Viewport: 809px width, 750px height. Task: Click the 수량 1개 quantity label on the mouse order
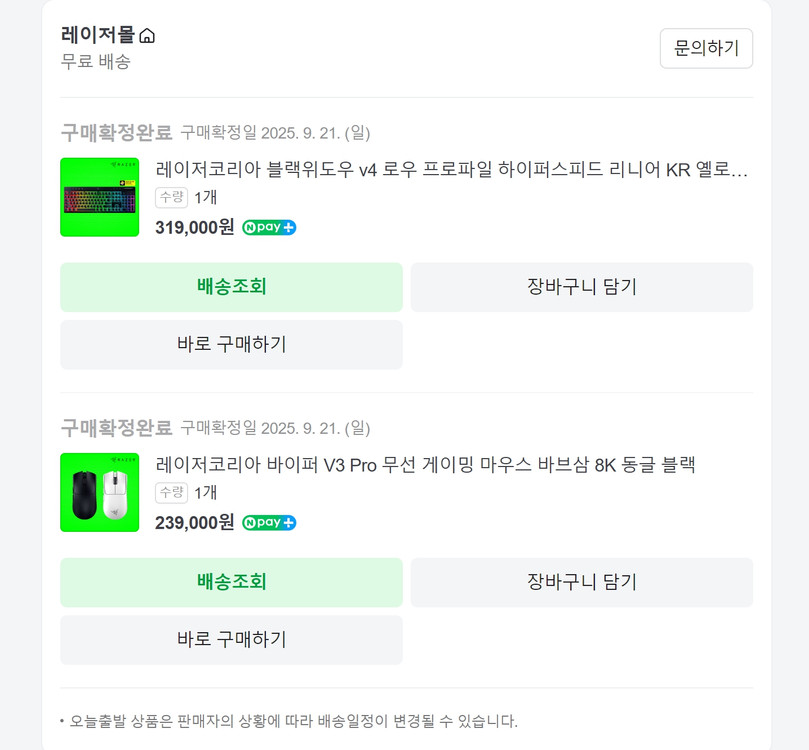point(187,492)
